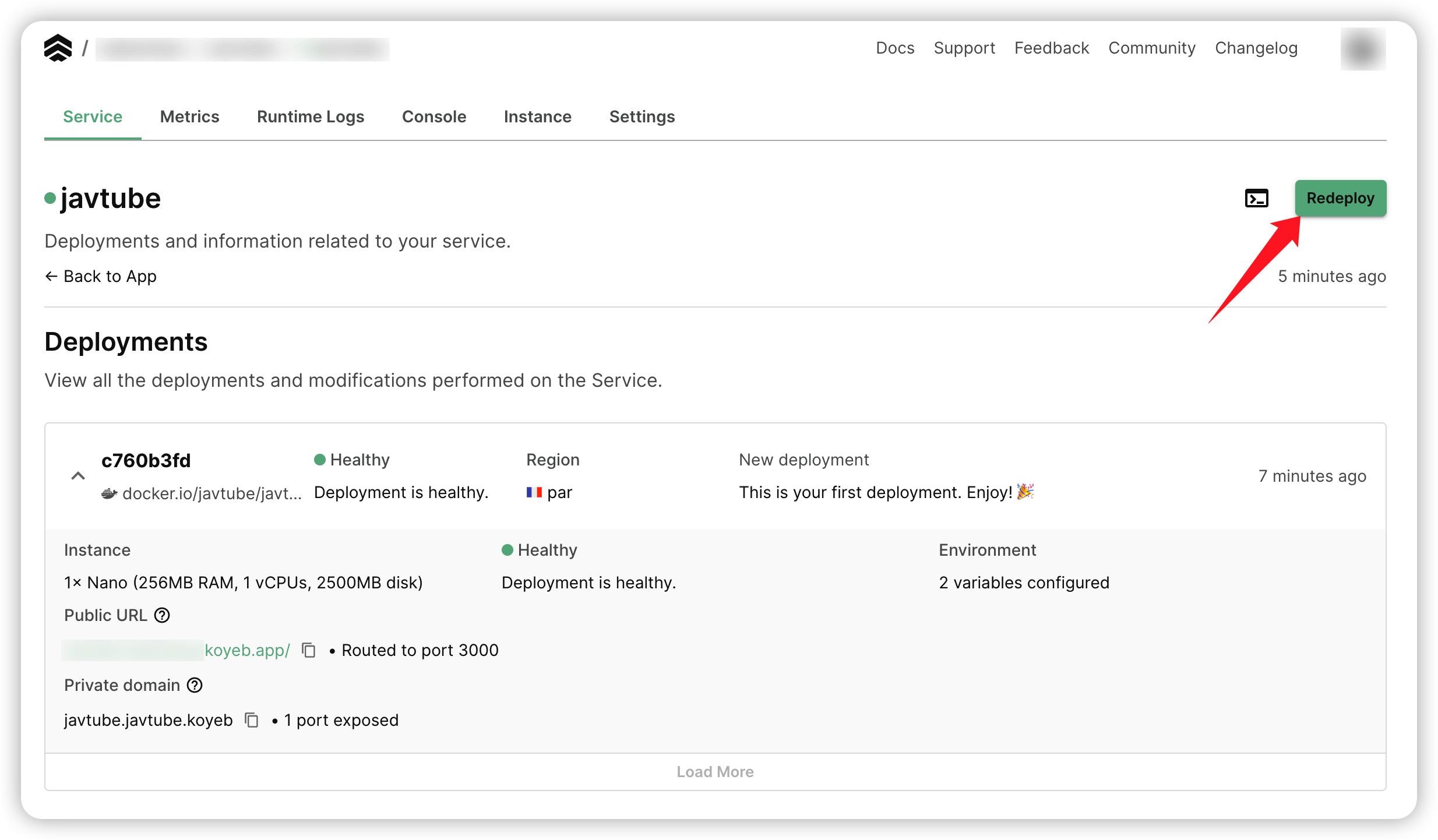Click the Redeploy button
Viewport: 1438px width, 840px height.
[x=1341, y=198]
